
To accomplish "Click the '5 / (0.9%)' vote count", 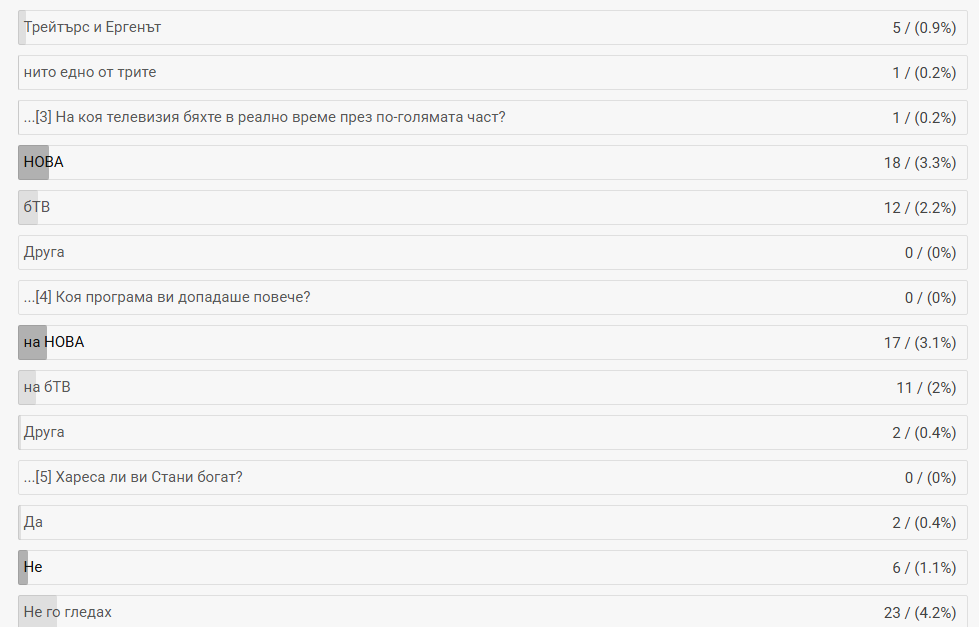I will 923,27.
